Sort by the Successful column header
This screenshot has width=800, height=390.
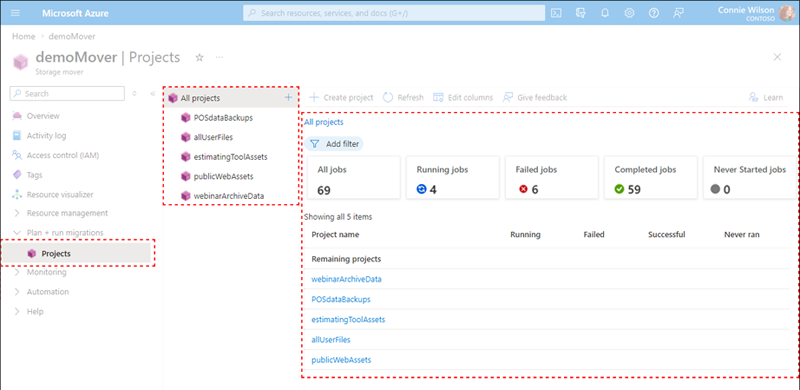tap(666, 235)
